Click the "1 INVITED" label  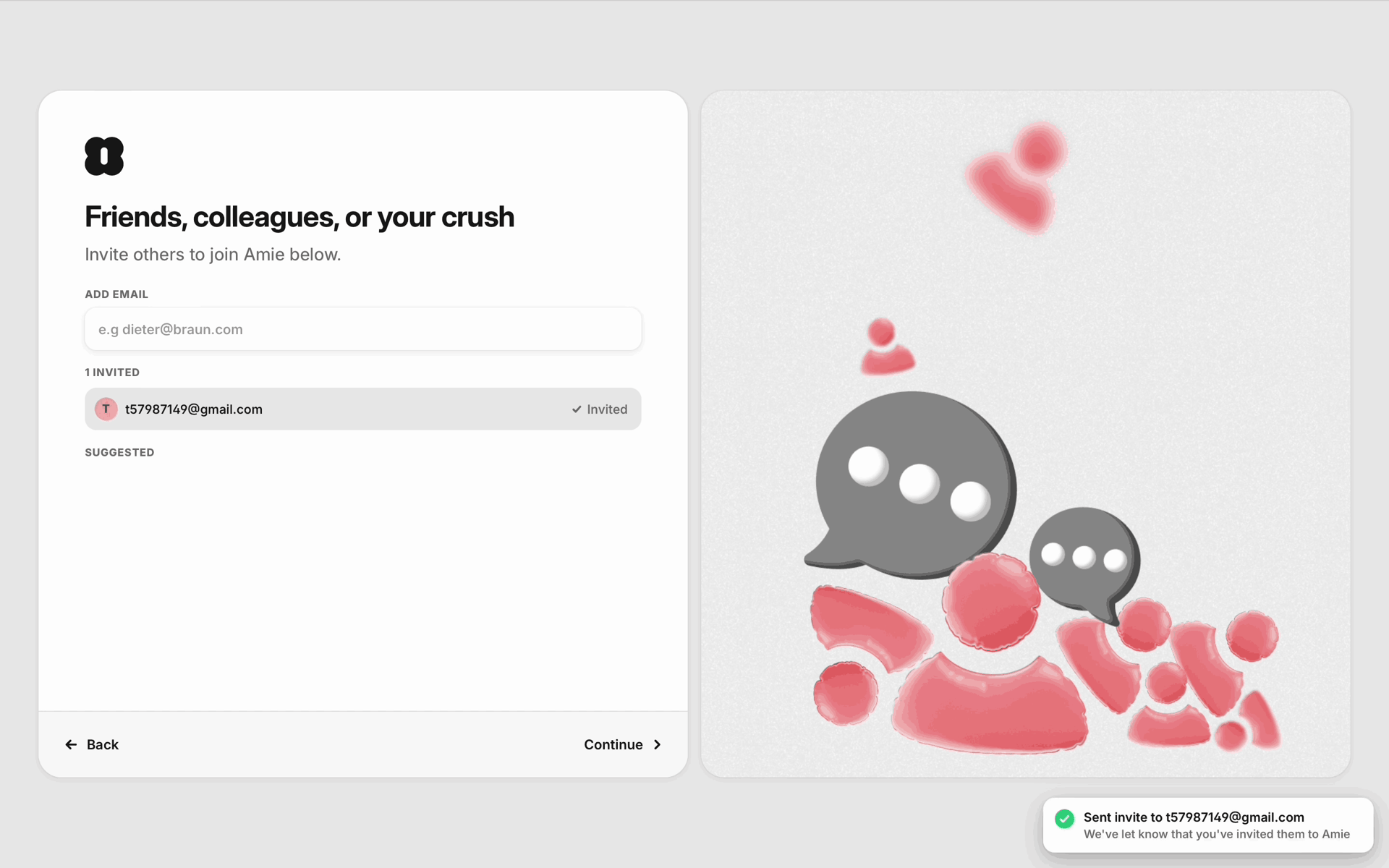112,373
